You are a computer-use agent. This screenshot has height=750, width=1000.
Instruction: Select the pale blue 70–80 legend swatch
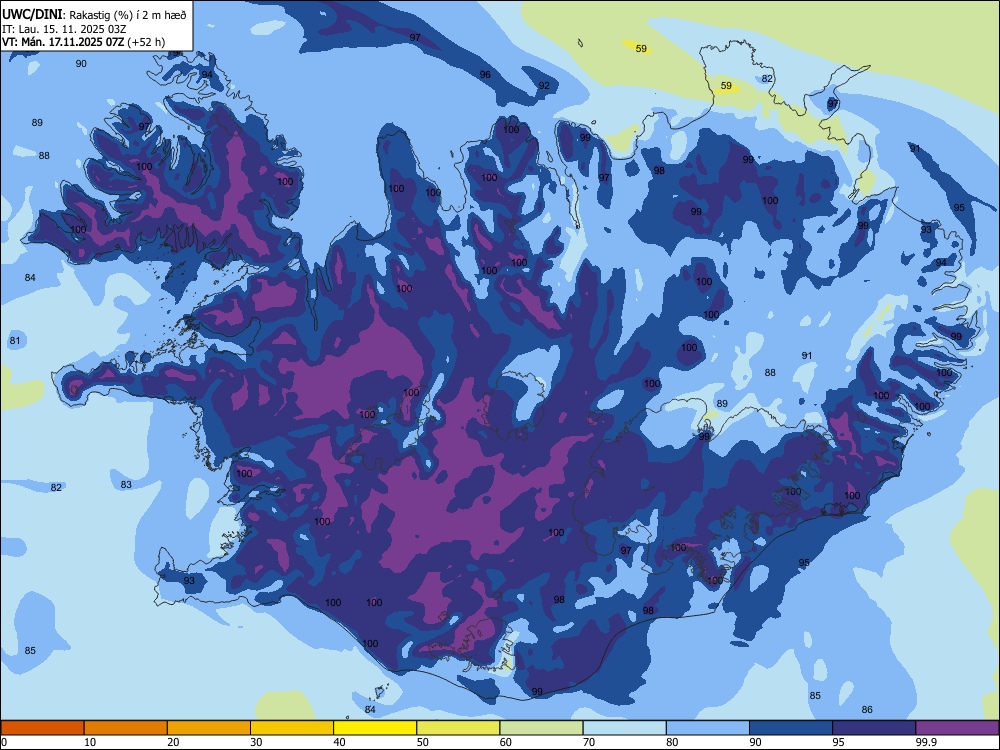pyautogui.click(x=624, y=728)
